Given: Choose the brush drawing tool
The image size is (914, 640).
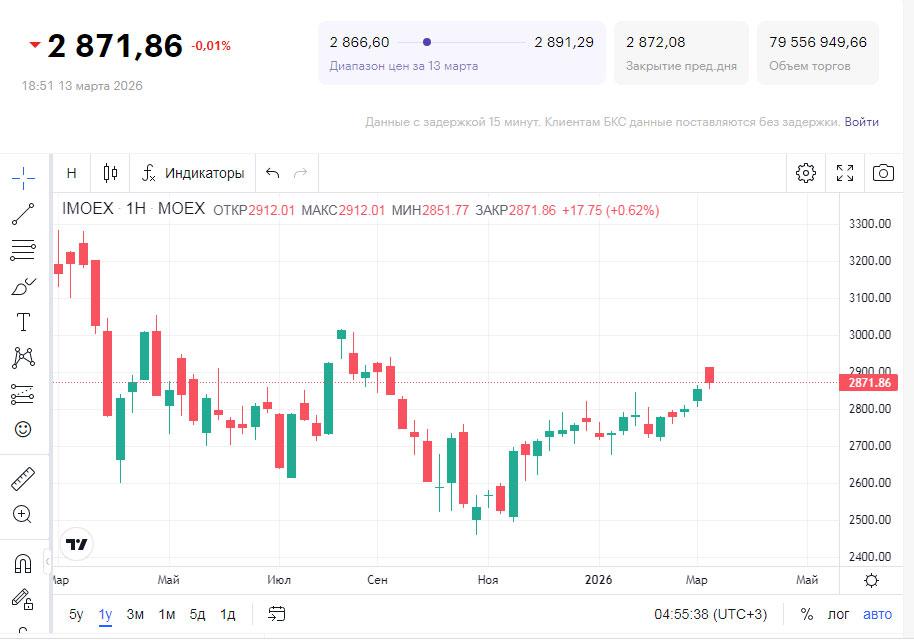Looking at the screenshot, I should [23, 286].
